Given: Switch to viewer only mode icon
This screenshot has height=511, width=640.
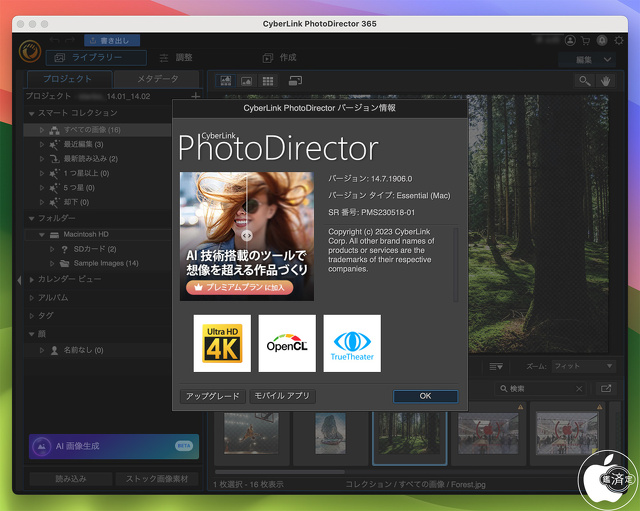Looking at the screenshot, I should point(247,81).
